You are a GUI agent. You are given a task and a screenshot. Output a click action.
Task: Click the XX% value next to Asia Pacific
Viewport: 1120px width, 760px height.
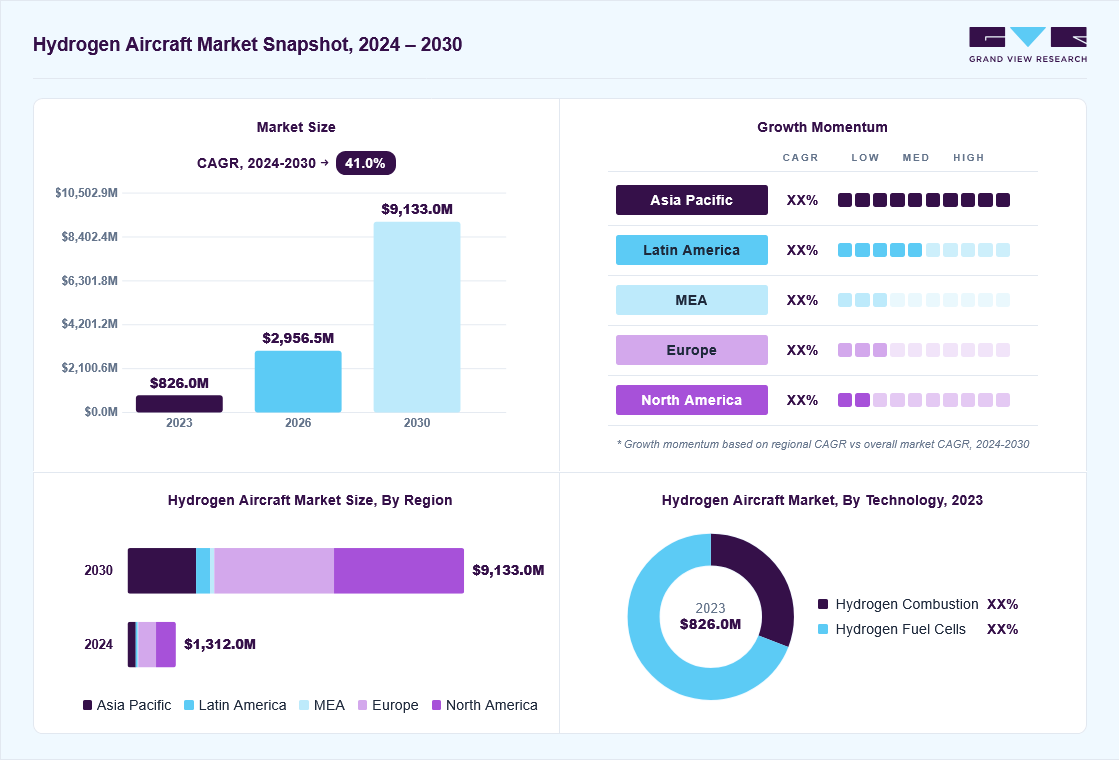click(802, 201)
